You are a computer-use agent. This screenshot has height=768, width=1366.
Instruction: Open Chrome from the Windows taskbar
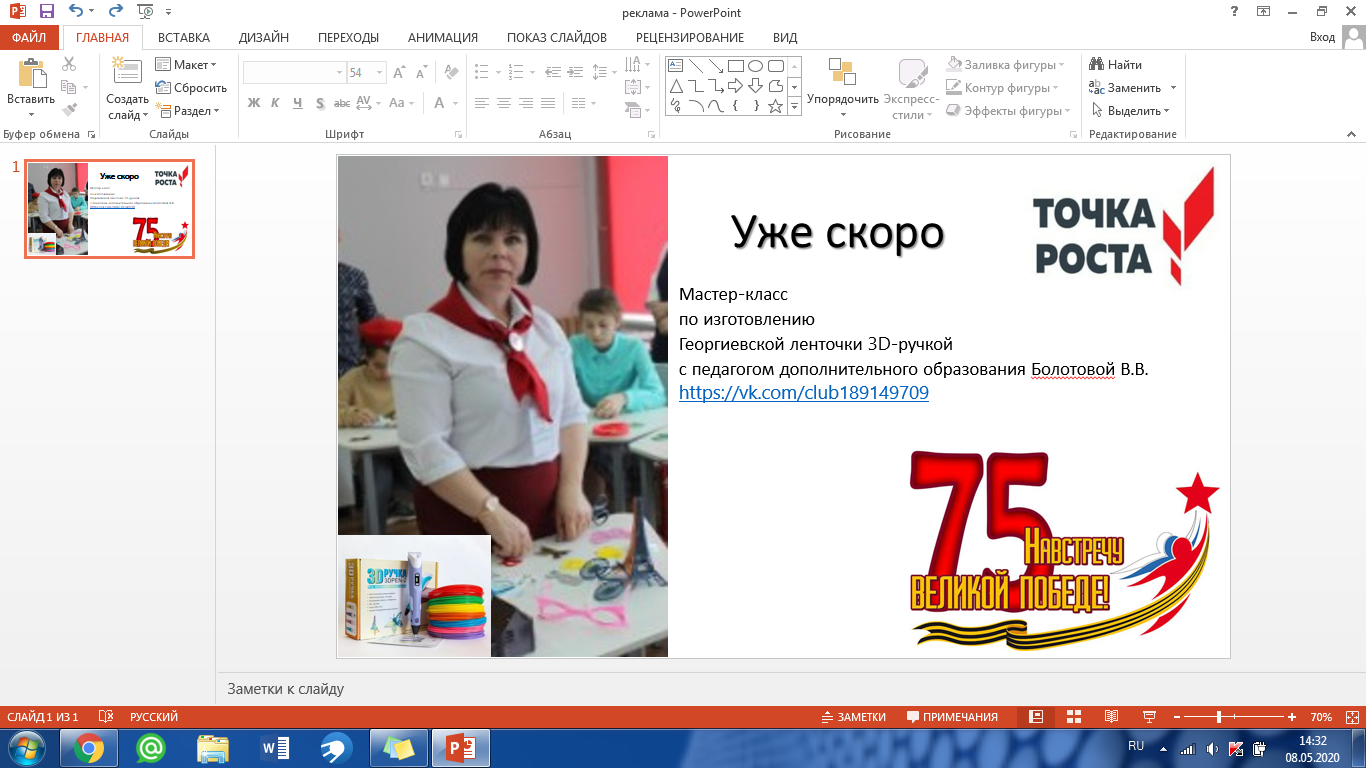[89, 747]
